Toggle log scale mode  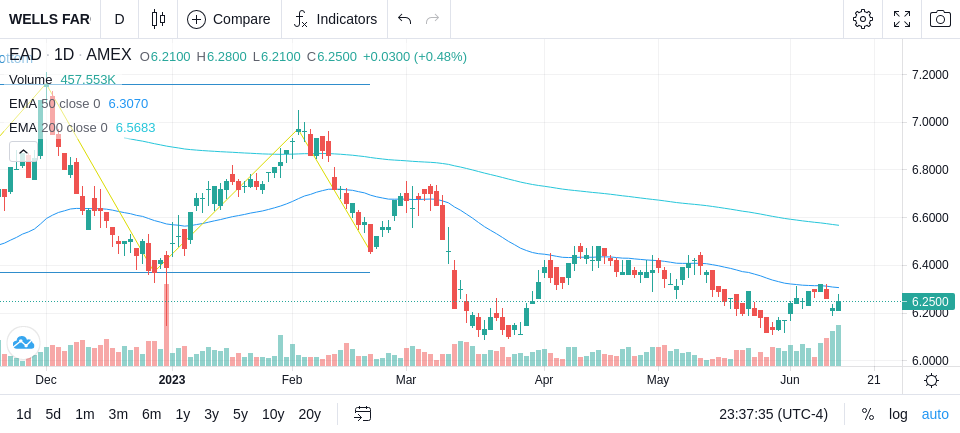tap(898, 415)
